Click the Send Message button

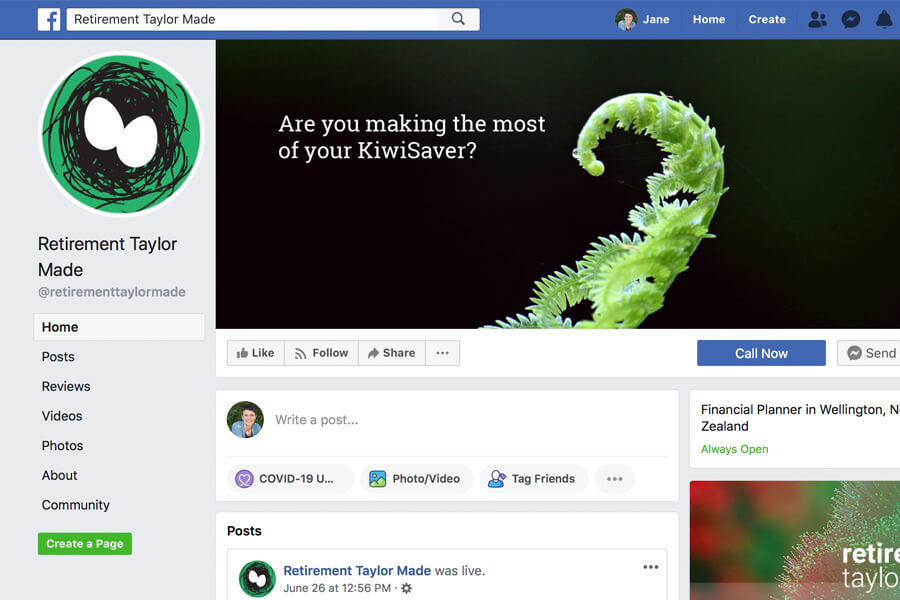click(x=869, y=353)
